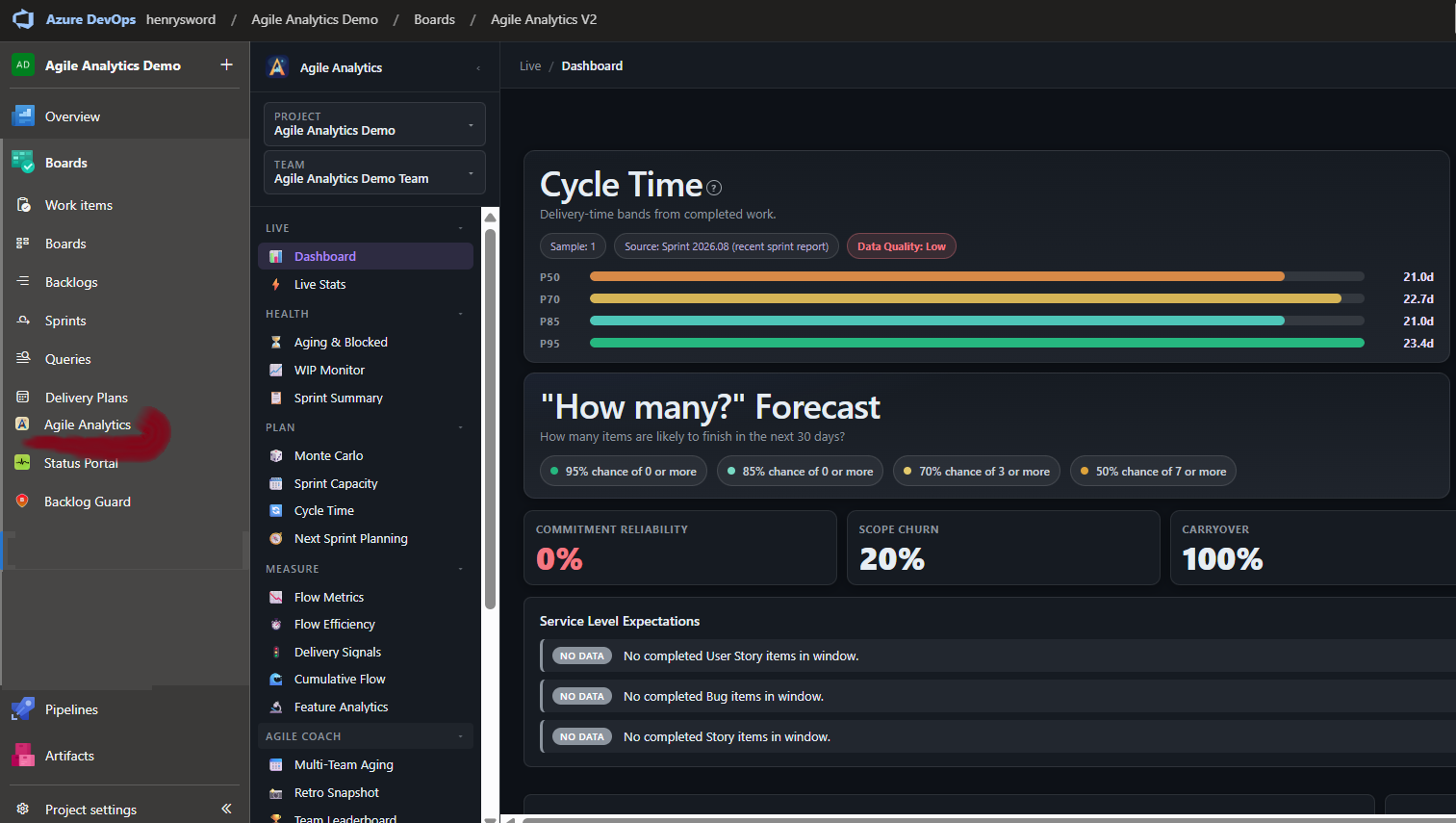Image resolution: width=1456 pixels, height=823 pixels.
Task: Click the Live breadcrumb link
Action: pos(530,65)
